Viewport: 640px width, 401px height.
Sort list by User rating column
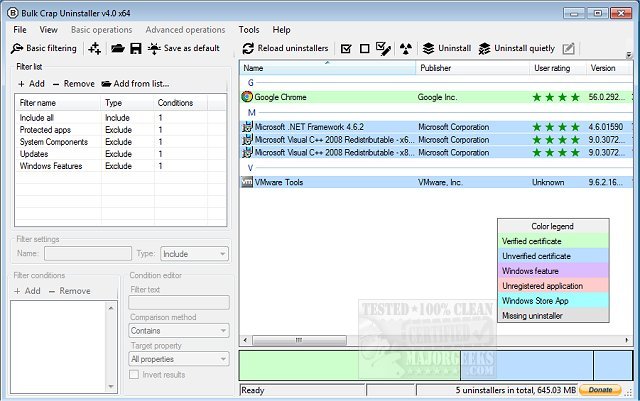(558, 68)
